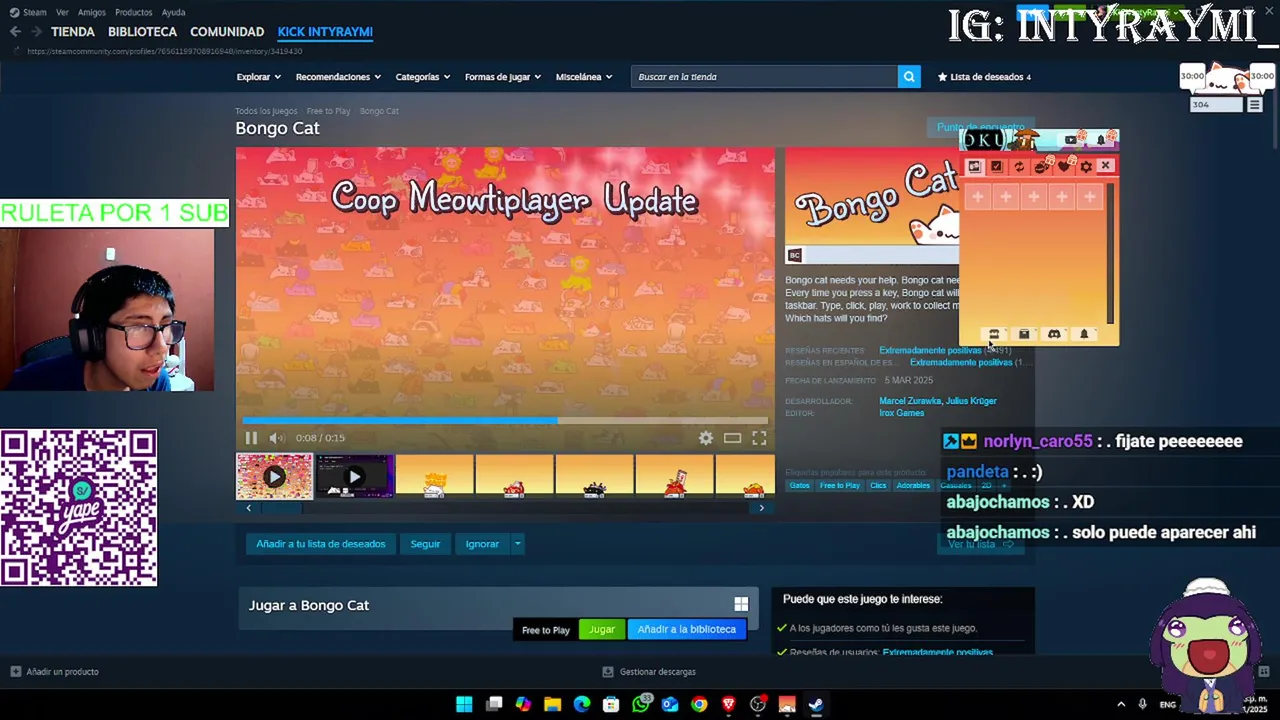Open WhatsApp from the taskbar

(x=641, y=704)
